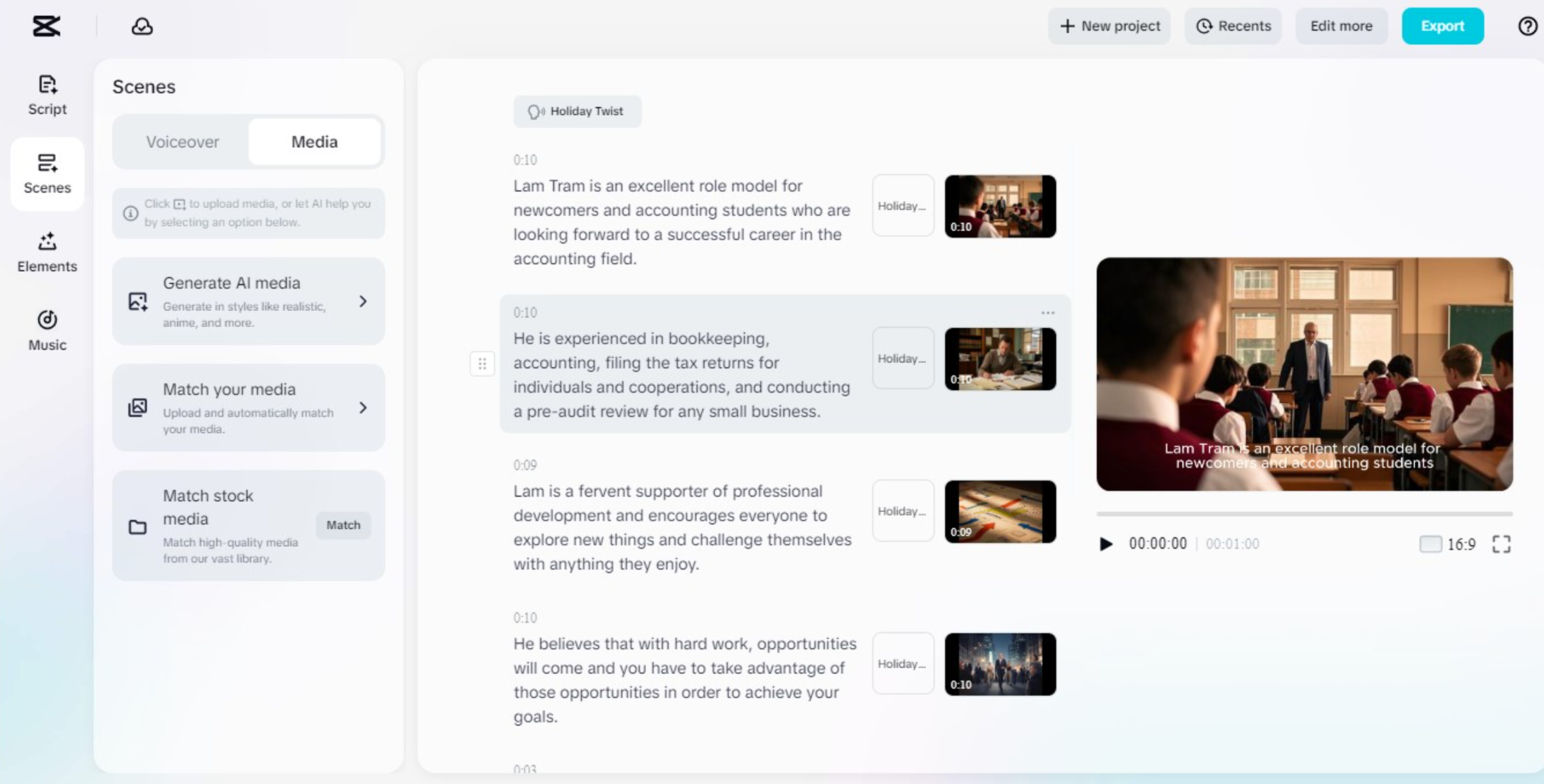Open cloud upload storage icon
The image size is (1544, 784).
tap(142, 26)
